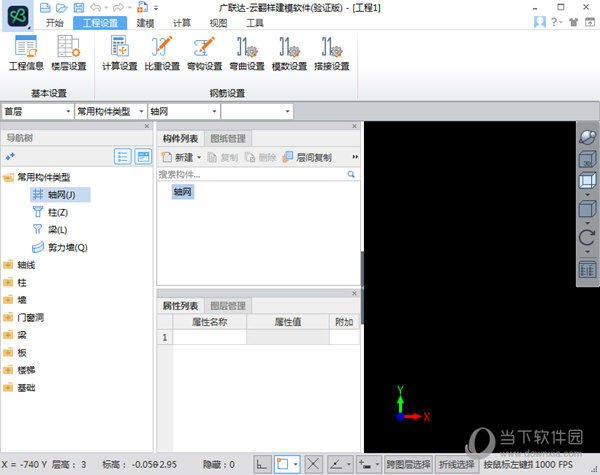
Task: Expand the 门窗洞 folder in tree
Action: [8, 317]
